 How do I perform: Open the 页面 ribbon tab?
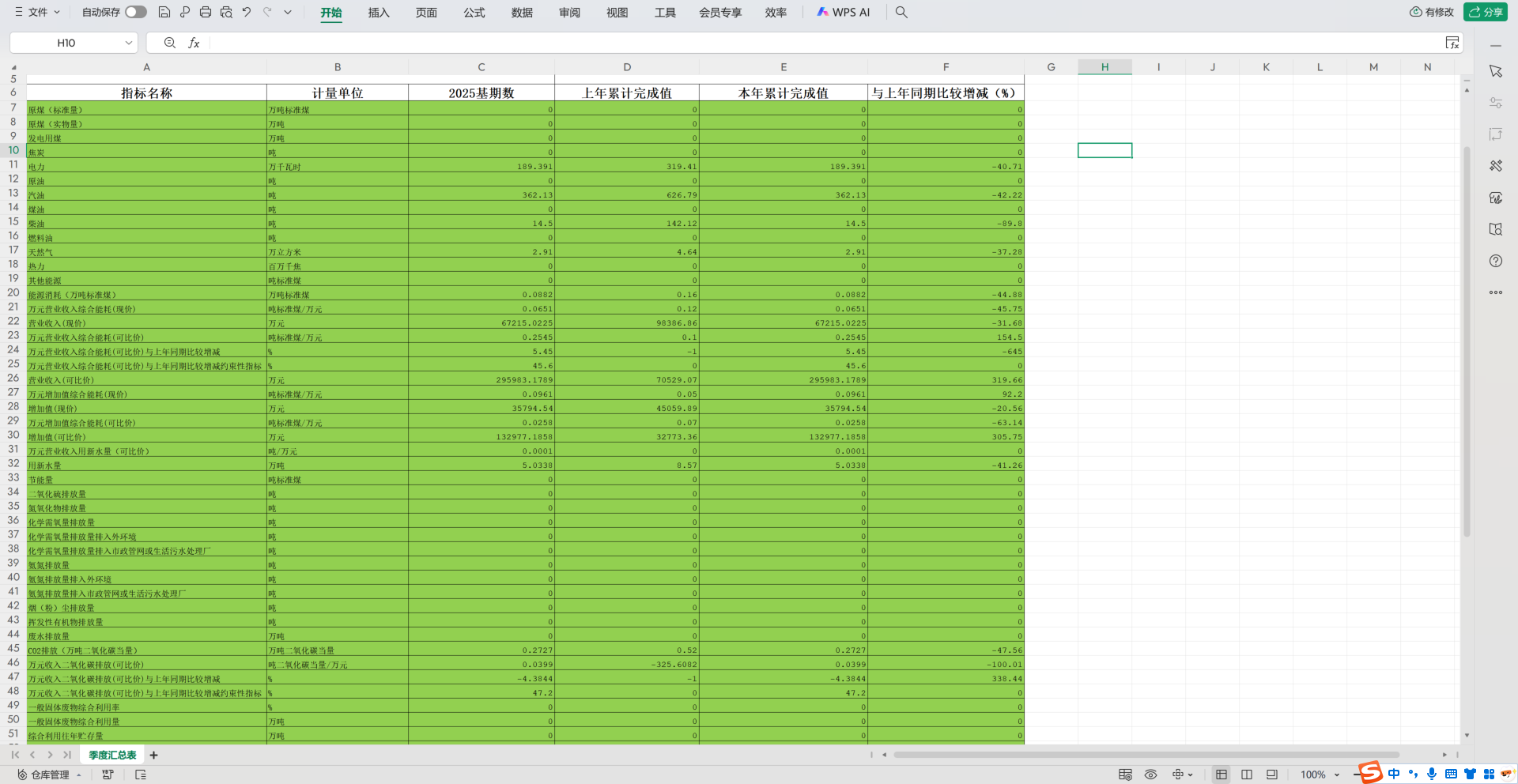[x=426, y=13]
